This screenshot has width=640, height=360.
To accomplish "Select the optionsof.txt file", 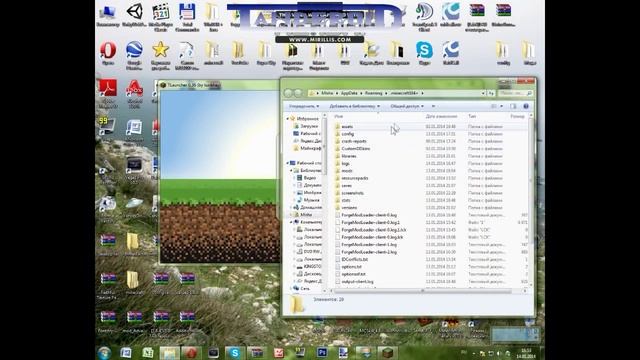I will tap(353, 274).
